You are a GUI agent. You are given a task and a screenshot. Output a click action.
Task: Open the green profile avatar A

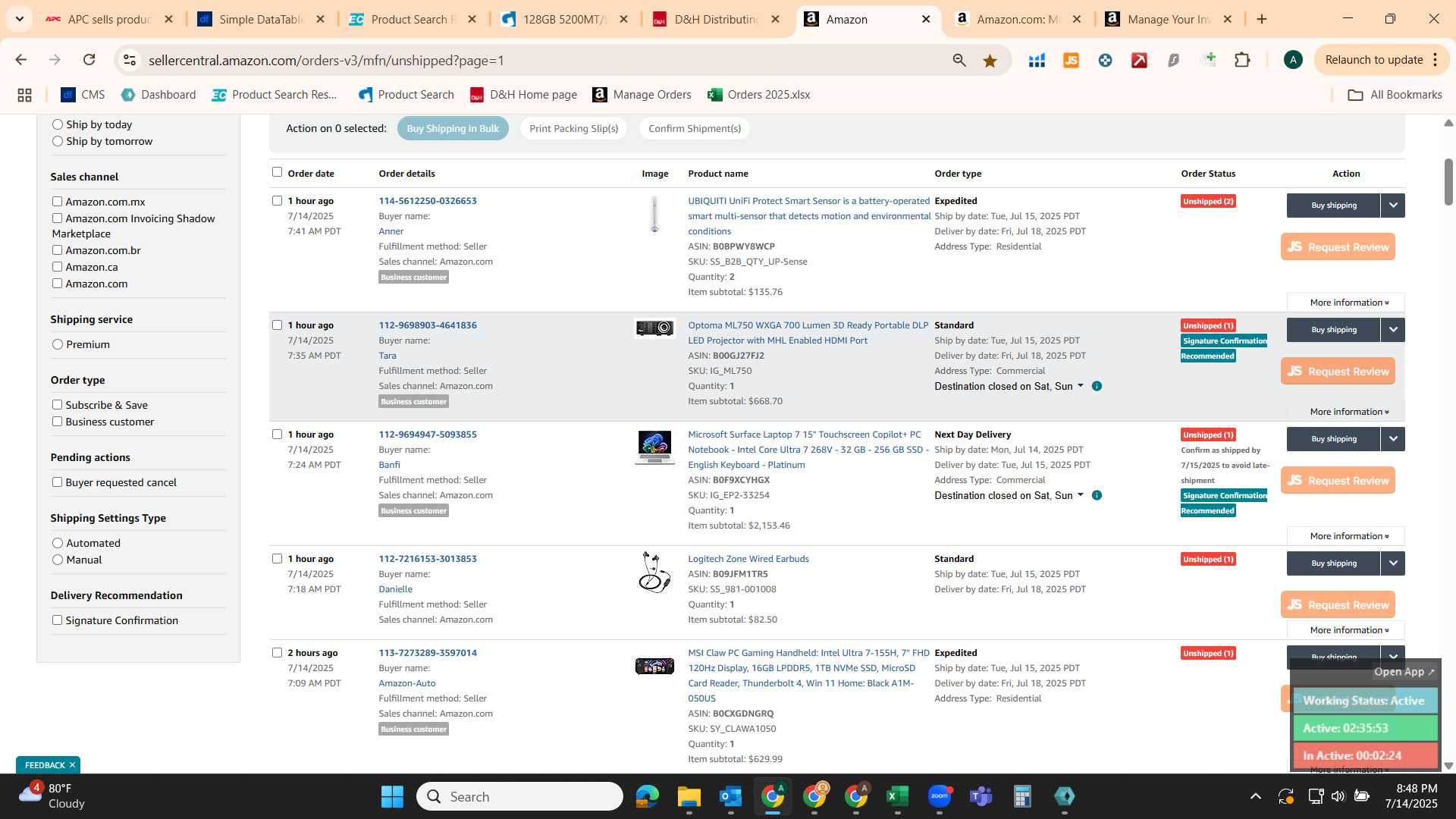point(1293,60)
